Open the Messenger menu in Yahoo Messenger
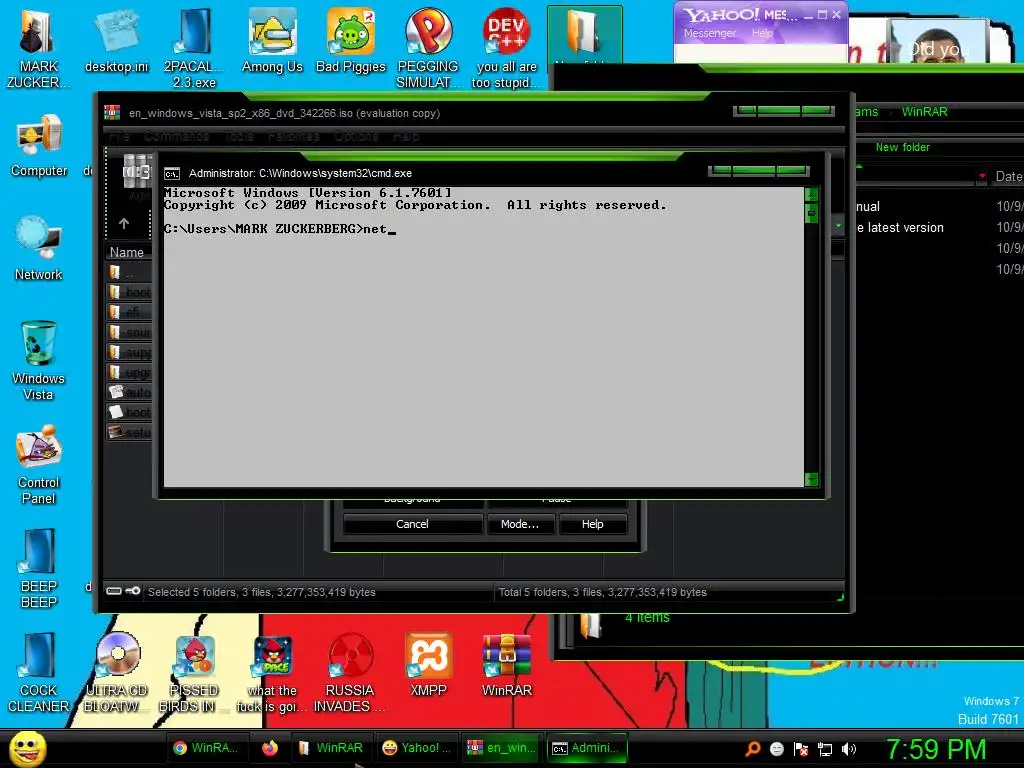The height and width of the screenshot is (768, 1024). (709, 33)
